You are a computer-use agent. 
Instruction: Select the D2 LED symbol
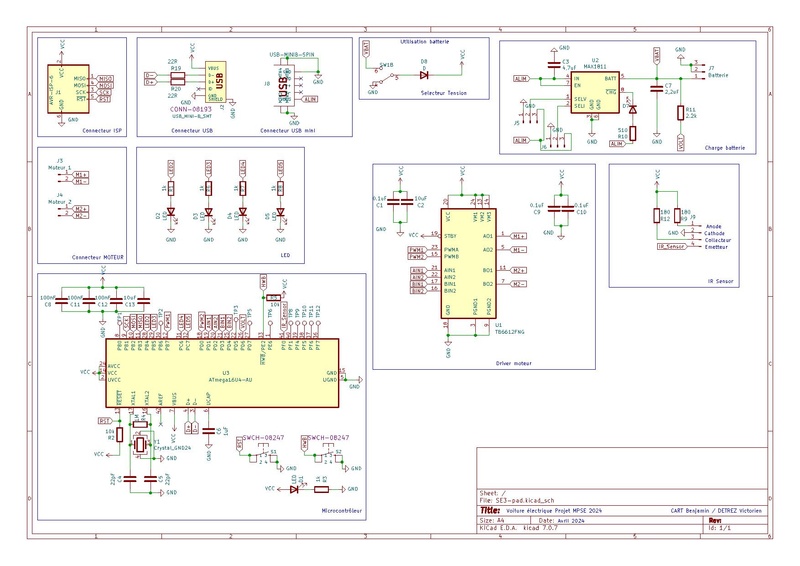click(171, 212)
